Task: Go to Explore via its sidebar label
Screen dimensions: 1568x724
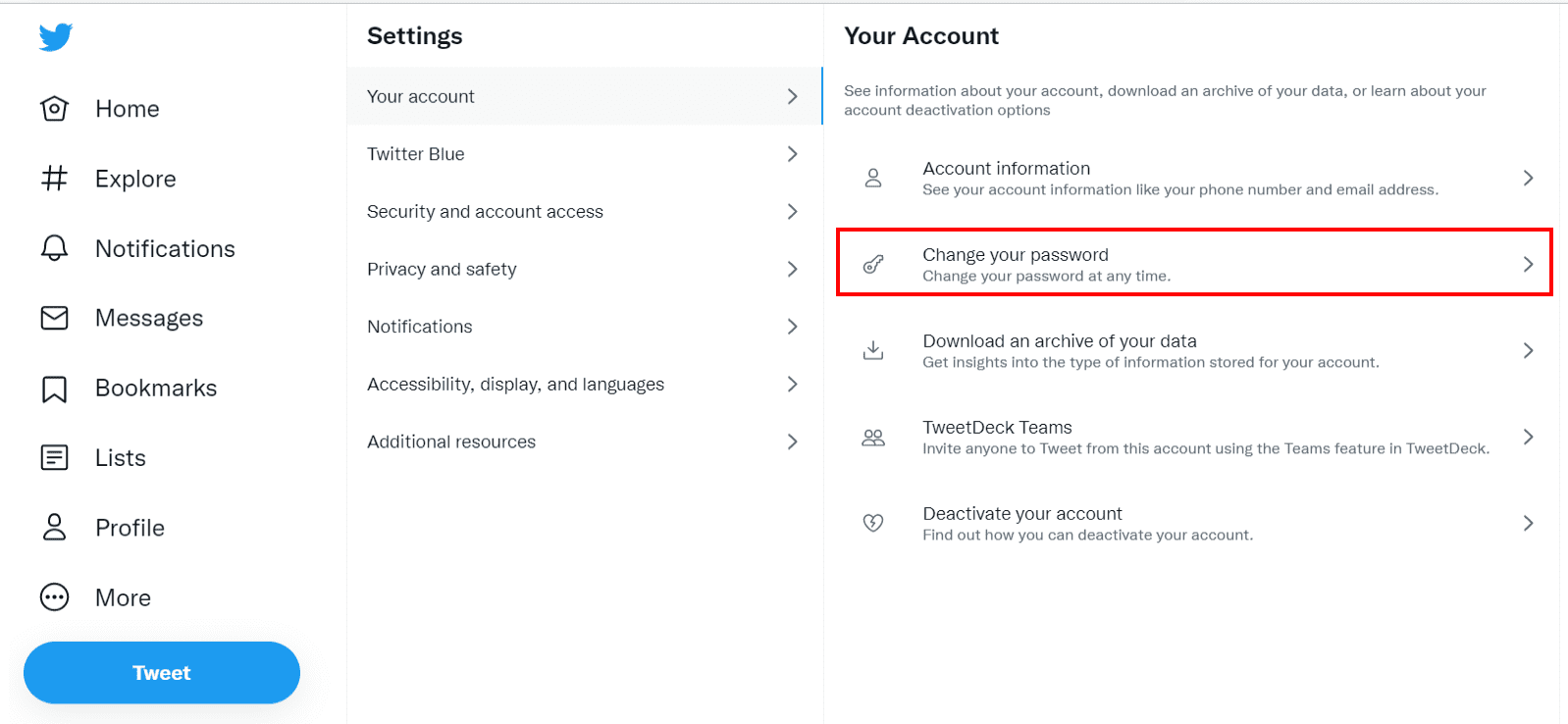Action: coord(135,179)
